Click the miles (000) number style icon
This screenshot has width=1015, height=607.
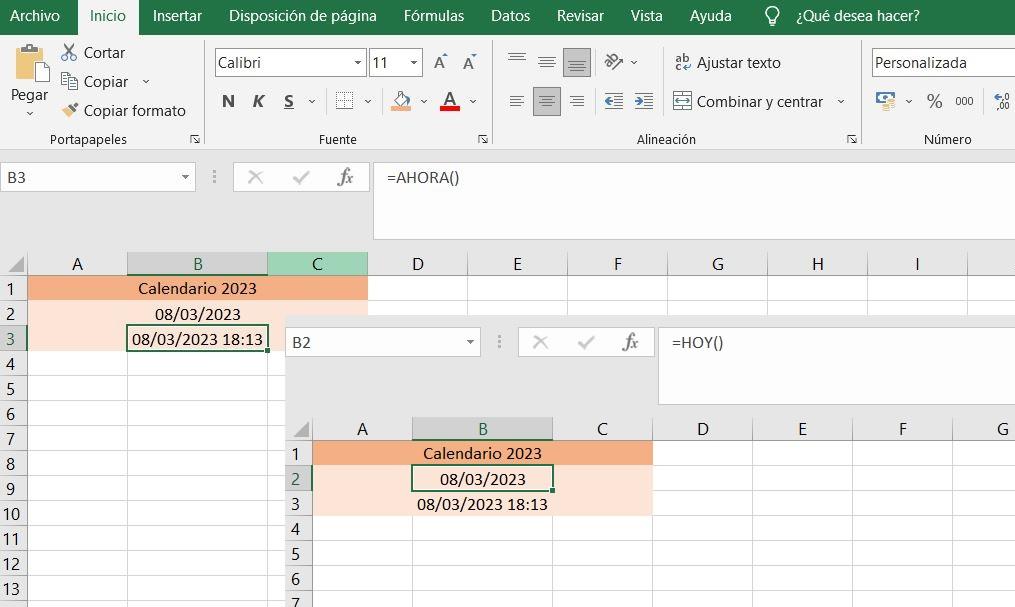click(x=963, y=101)
